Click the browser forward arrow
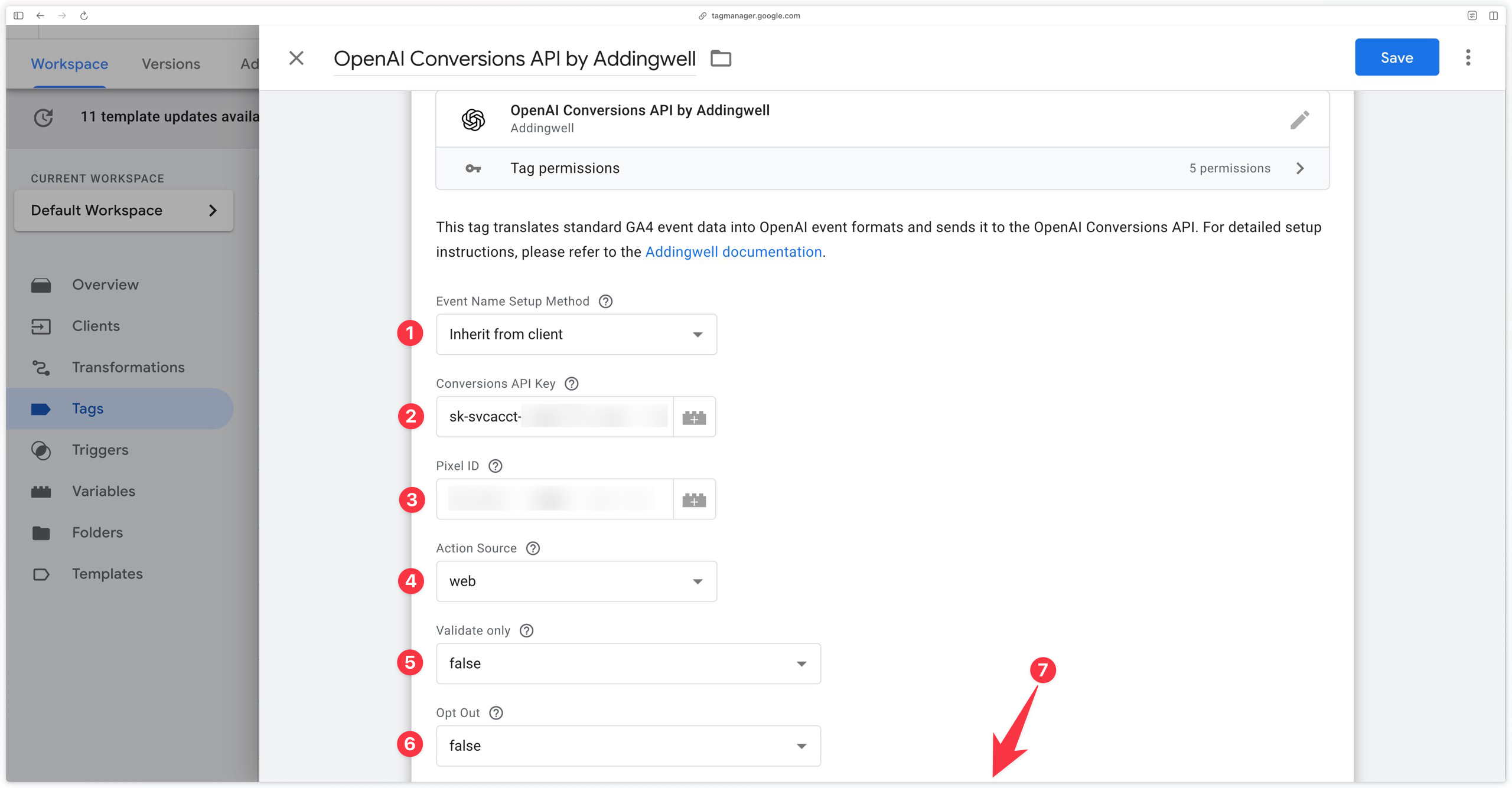Screen dimensions: 1512x788 point(62,15)
